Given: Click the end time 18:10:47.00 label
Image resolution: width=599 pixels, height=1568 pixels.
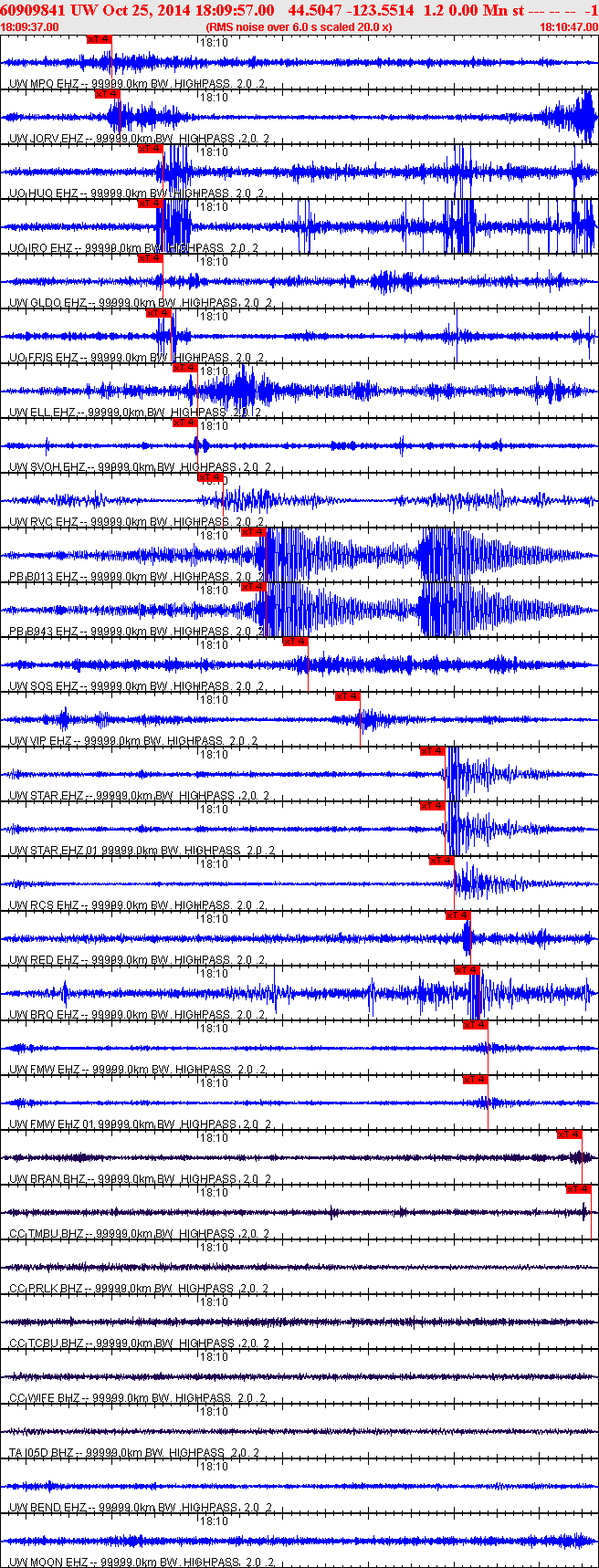Looking at the screenshot, I should tap(569, 27).
